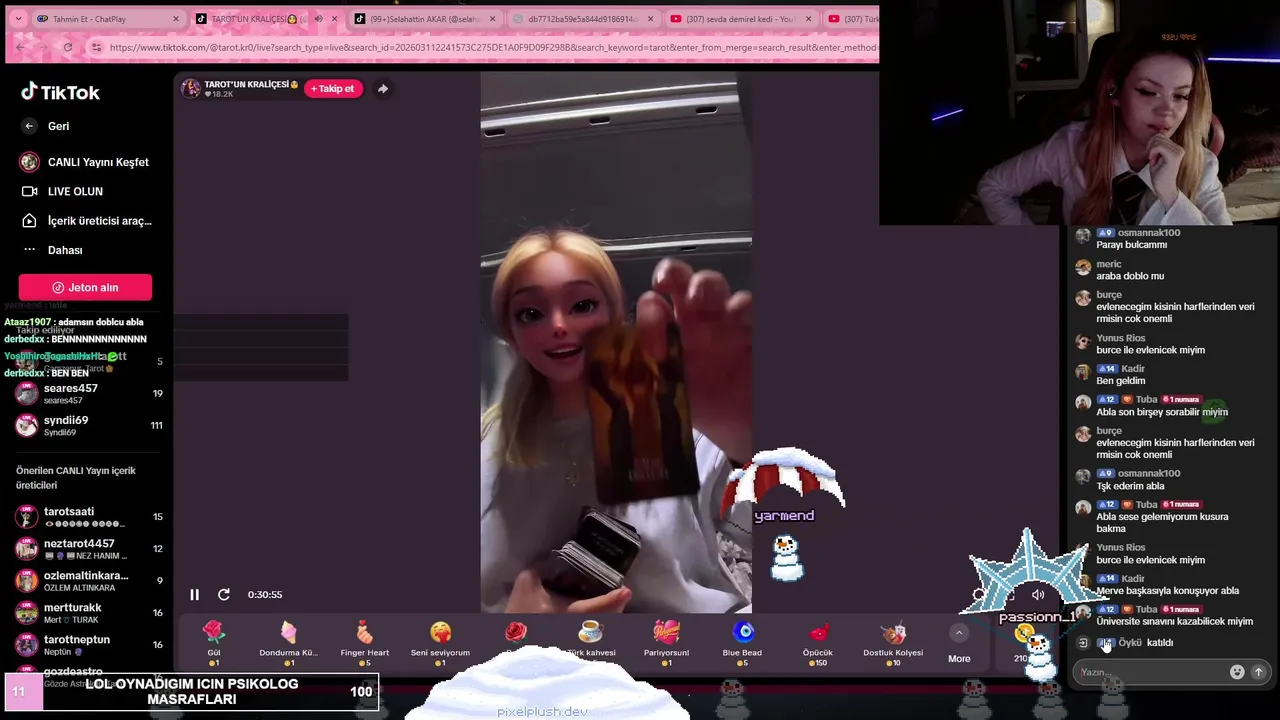
Task: Open emoji picker in chat
Action: pos(1237,672)
